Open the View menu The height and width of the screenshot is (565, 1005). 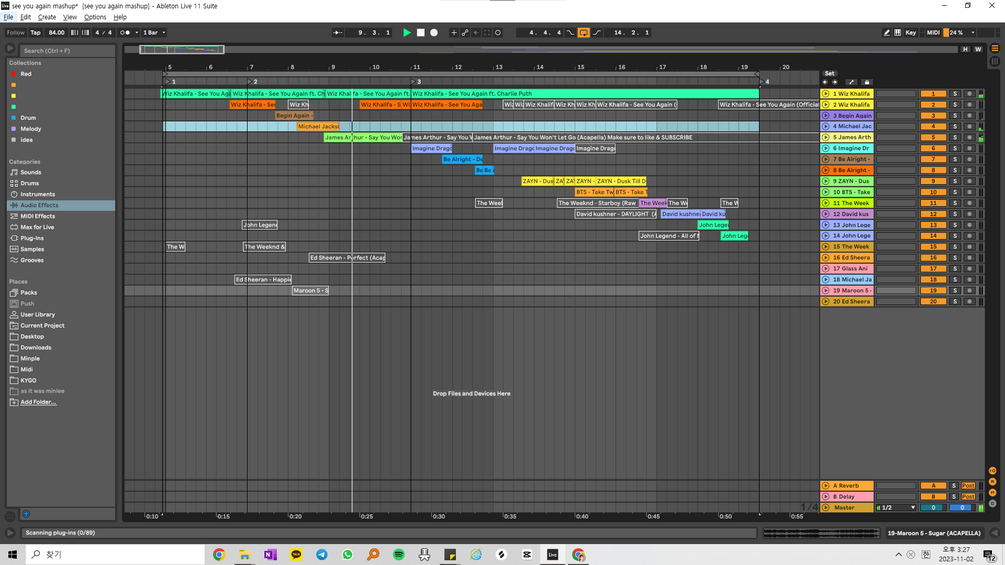coord(70,17)
